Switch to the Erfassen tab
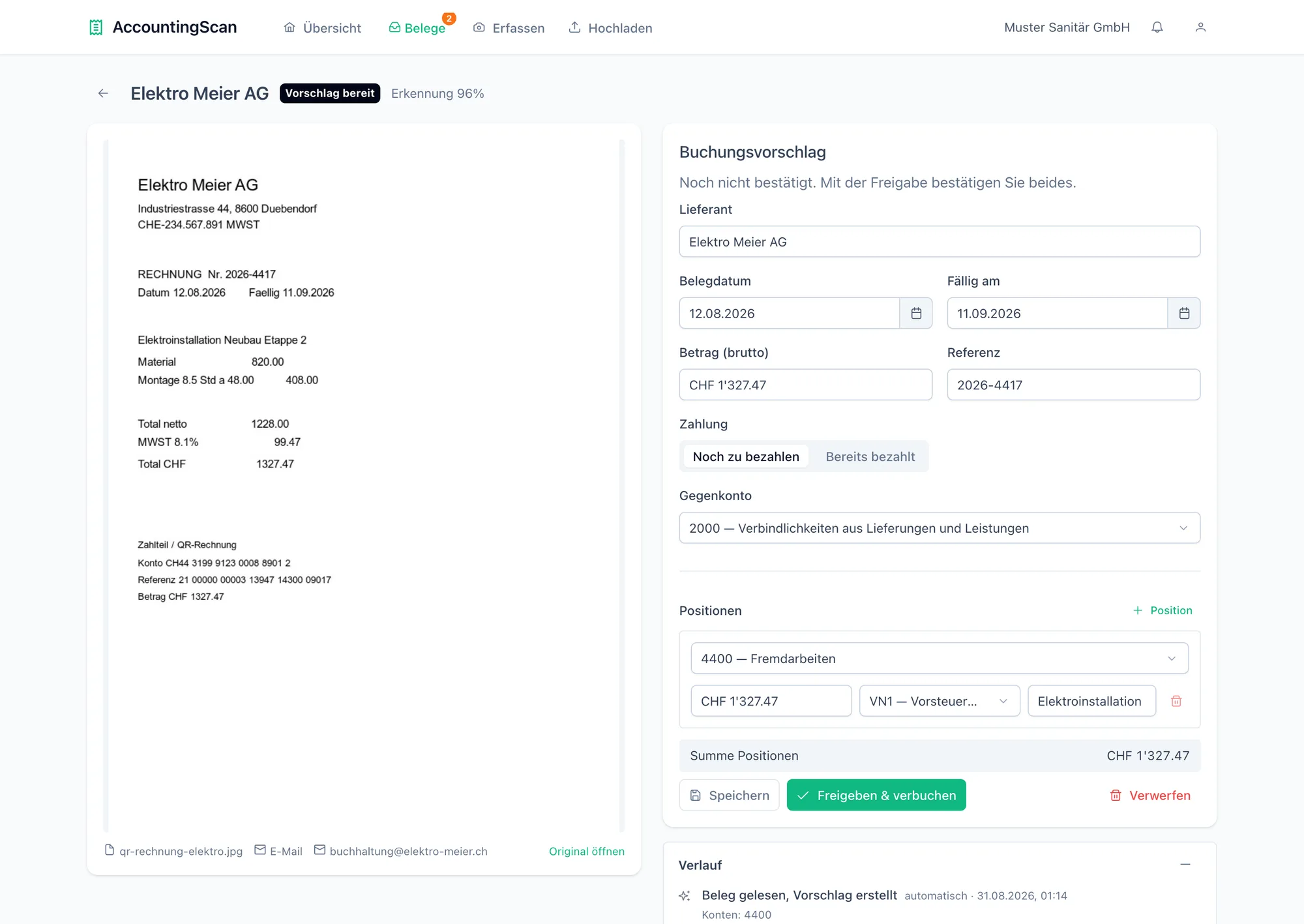Screen dimensions: 1304x924 (x=509, y=28)
